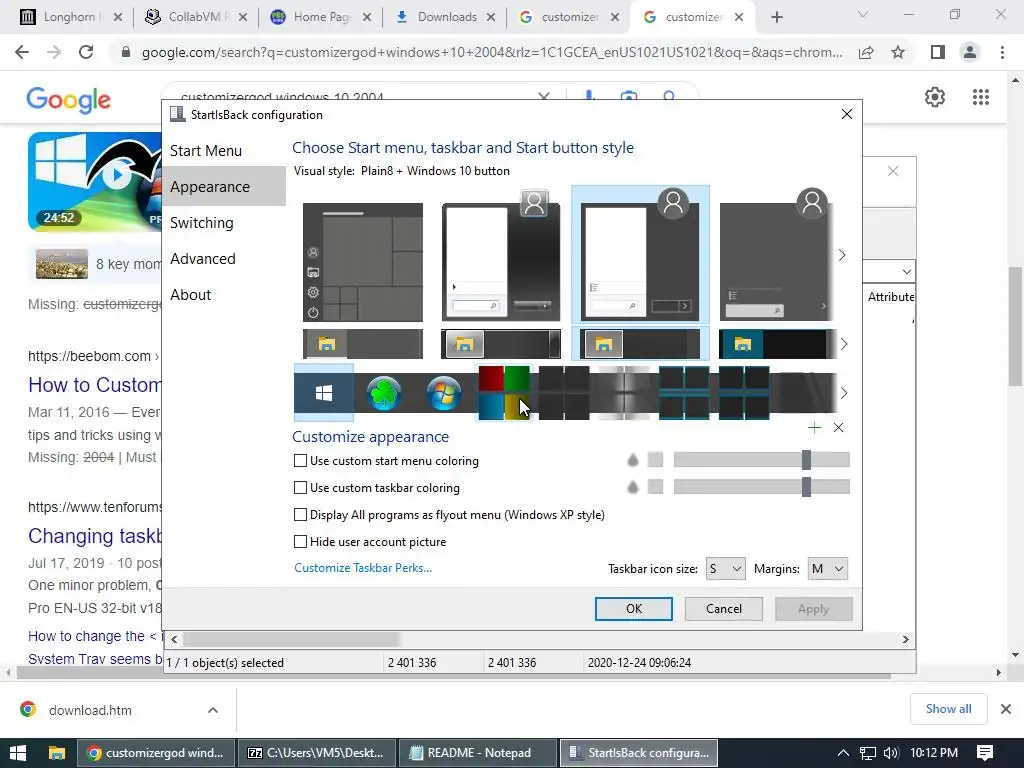
Task: Click OK in StartIsBack configuration
Action: pos(633,609)
